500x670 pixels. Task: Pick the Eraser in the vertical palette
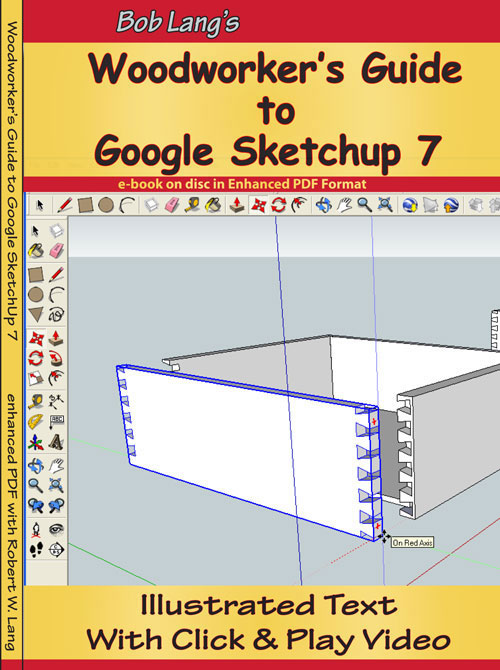[x=56, y=251]
